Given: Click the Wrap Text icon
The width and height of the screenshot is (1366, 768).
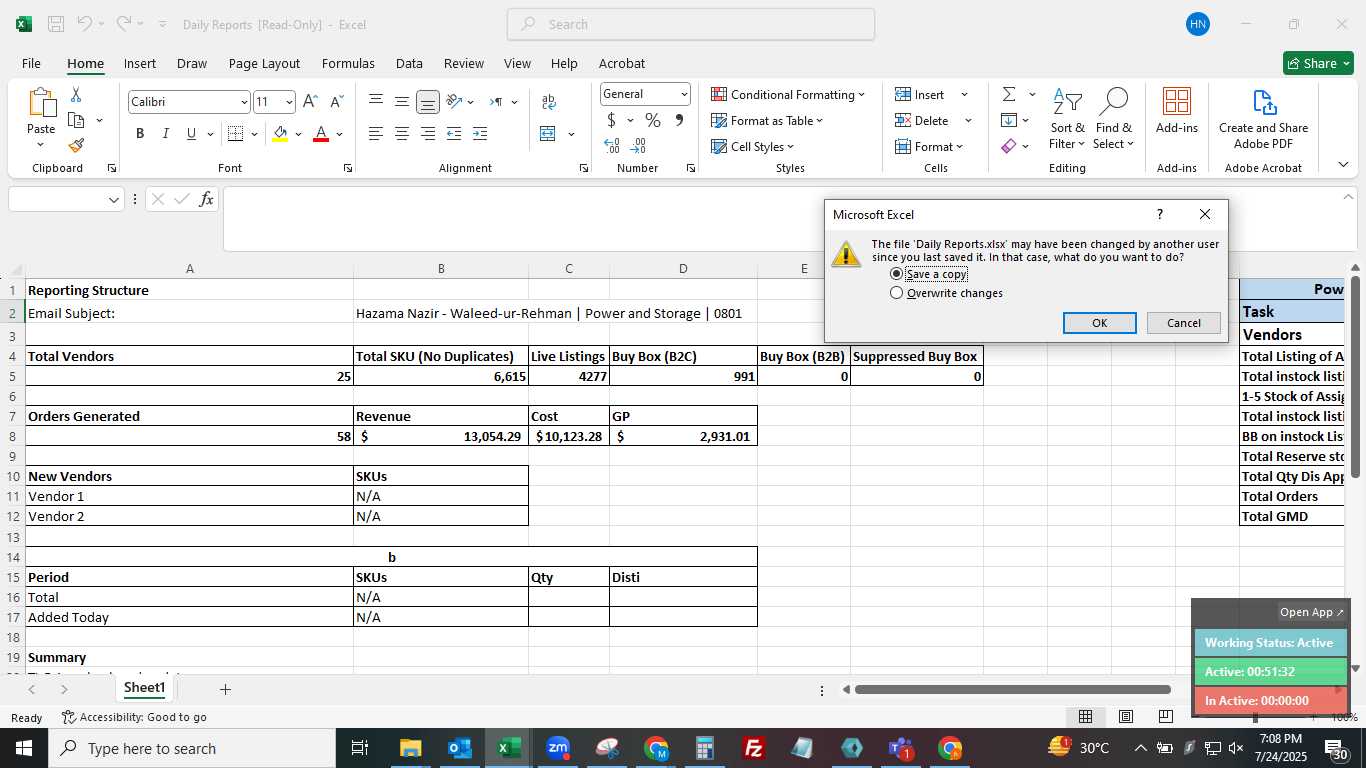Looking at the screenshot, I should click(548, 102).
